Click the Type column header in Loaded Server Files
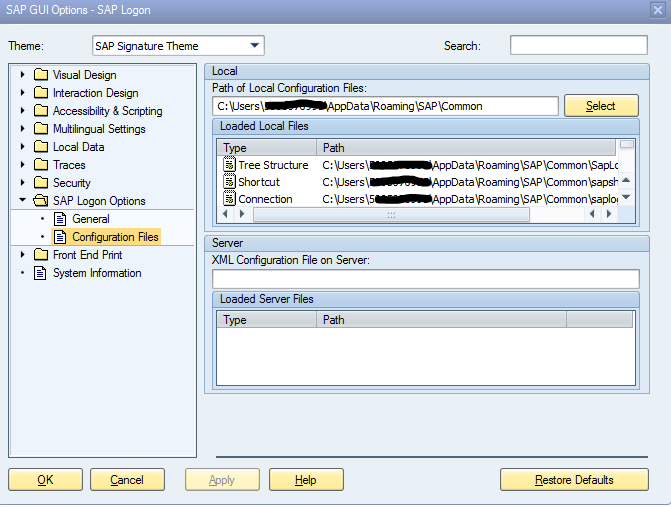 267,320
